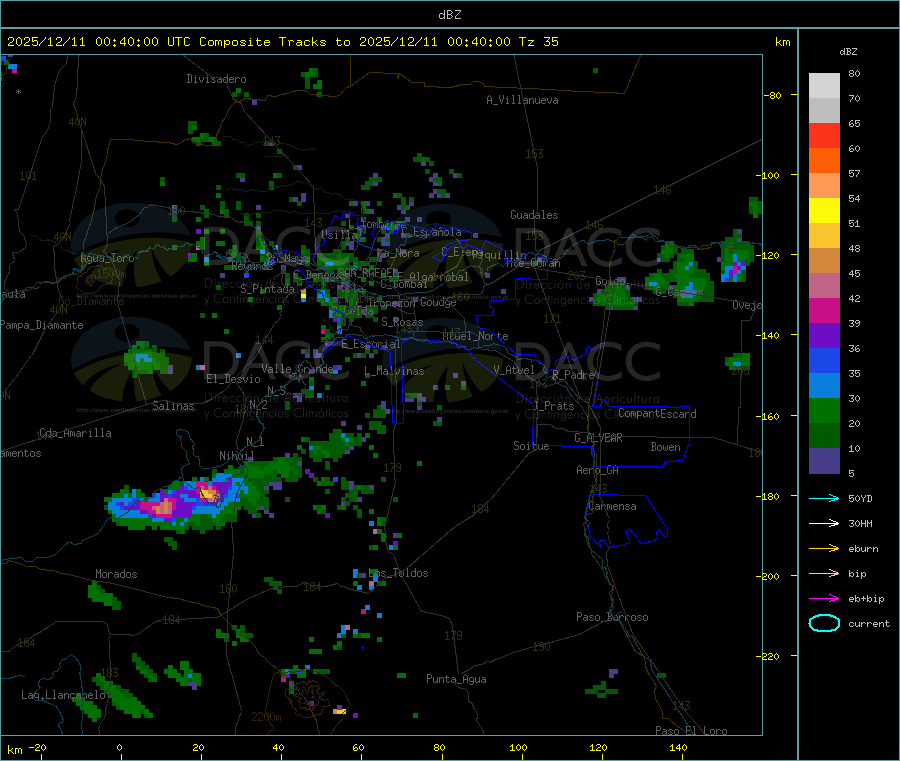Click the intense magenta storm cell southwest of Nihuil
The height and width of the screenshot is (761, 900).
pyautogui.click(x=160, y=508)
